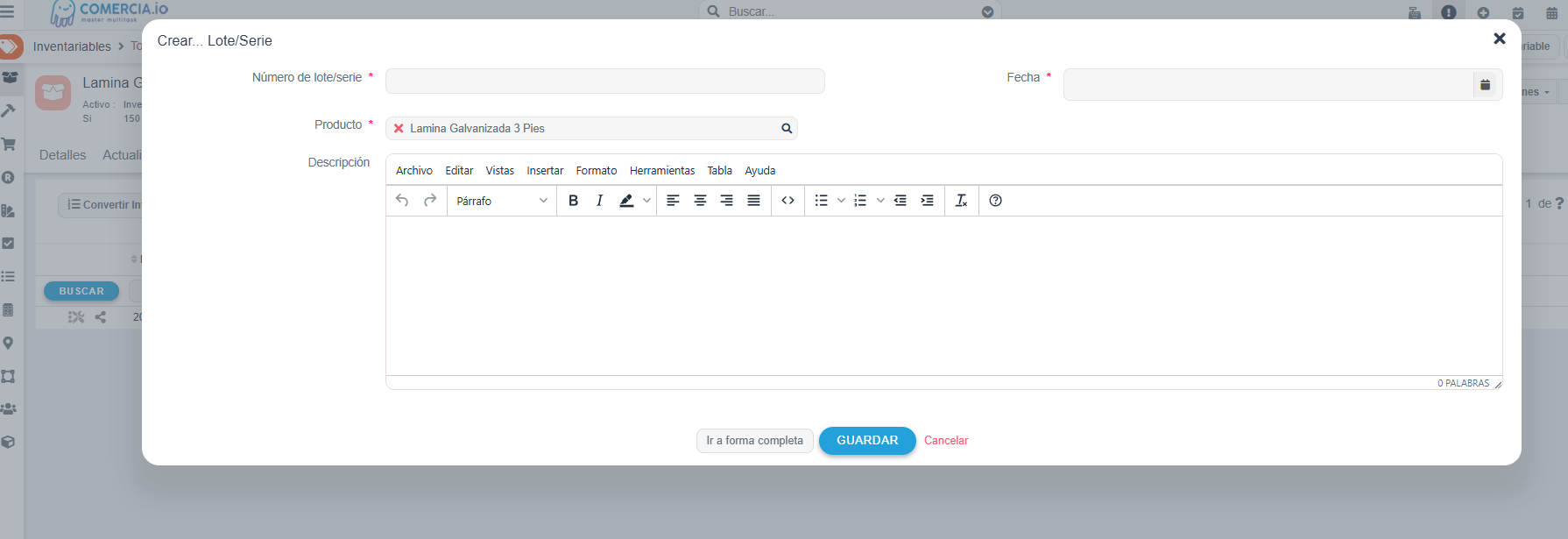Screen dimensions: 1568x539
Task: Open the Fecha calendar picker
Action: tap(1486, 85)
